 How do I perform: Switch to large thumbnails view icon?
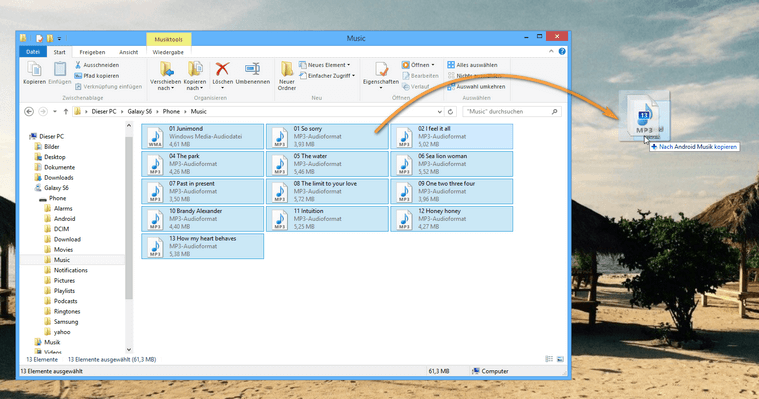[x=560, y=359]
